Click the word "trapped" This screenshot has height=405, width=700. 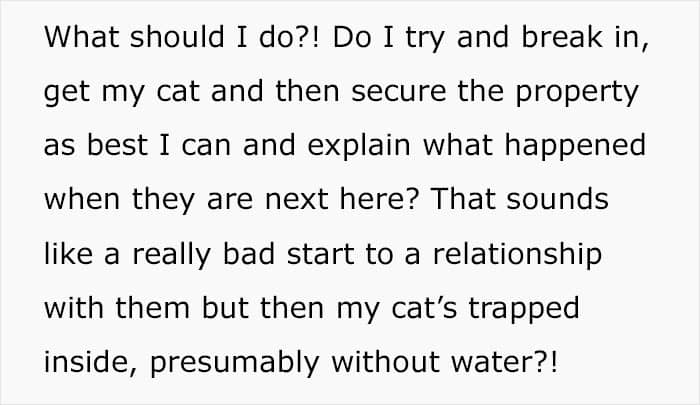524,309
